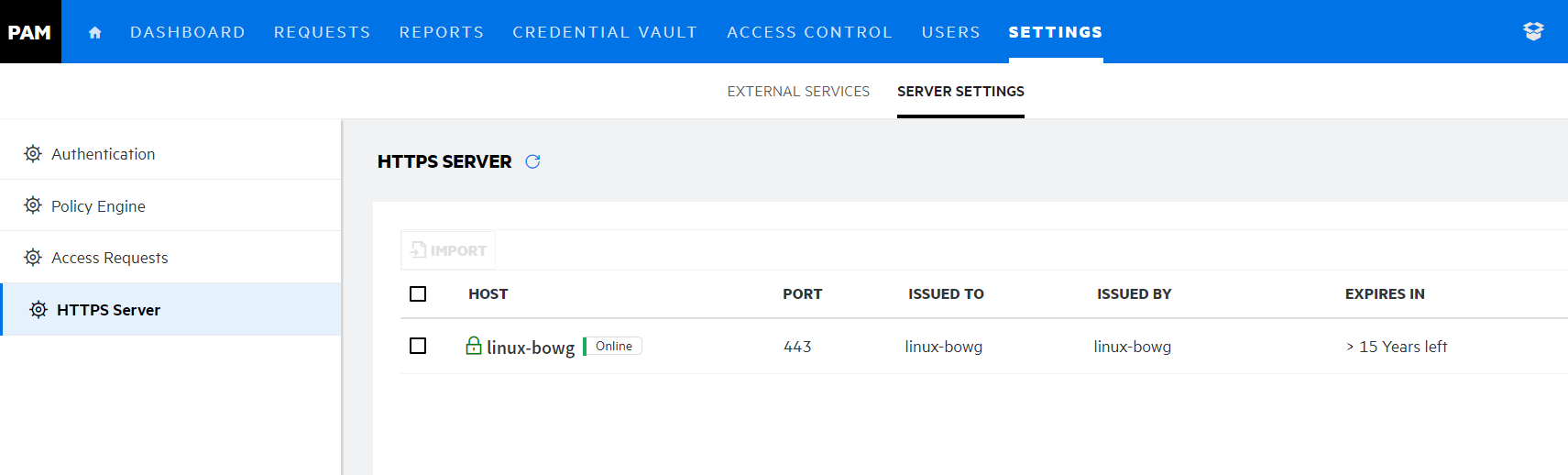1568x475 pixels.
Task: Click the Import button
Action: point(448,250)
